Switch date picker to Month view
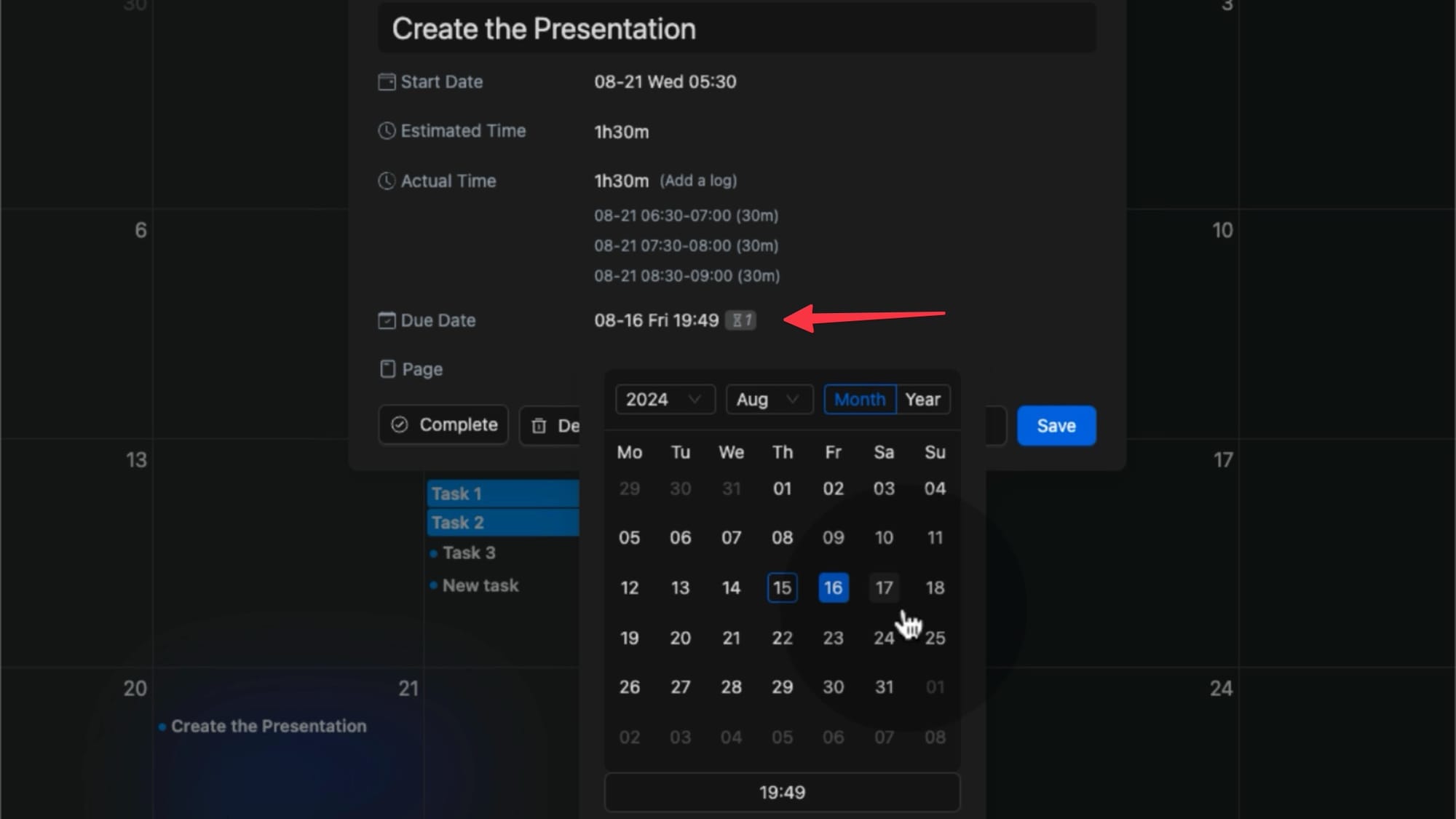The height and width of the screenshot is (819, 1456). click(x=860, y=400)
